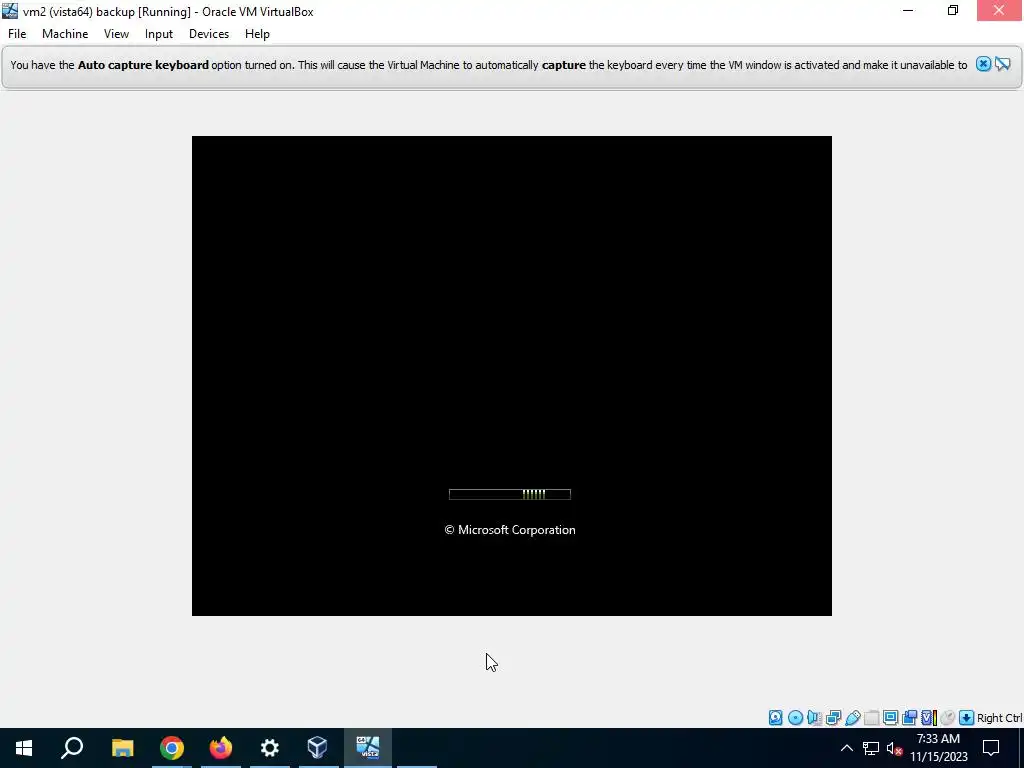Close the VirtualBox VM window
Viewport: 1024px width, 768px height.
click(999, 11)
